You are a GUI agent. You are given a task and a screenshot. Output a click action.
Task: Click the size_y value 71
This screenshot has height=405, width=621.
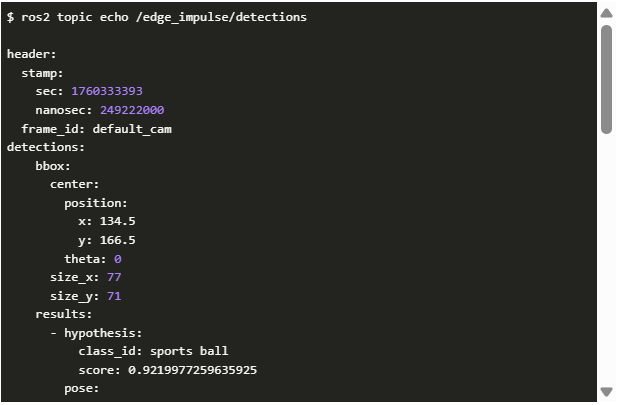point(114,296)
